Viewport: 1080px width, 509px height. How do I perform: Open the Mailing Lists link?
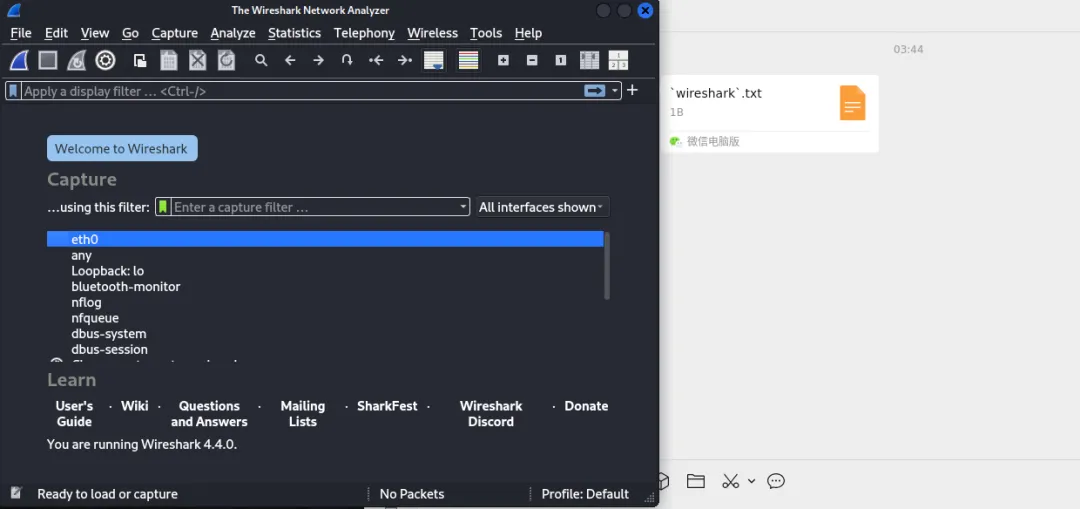tap(303, 413)
